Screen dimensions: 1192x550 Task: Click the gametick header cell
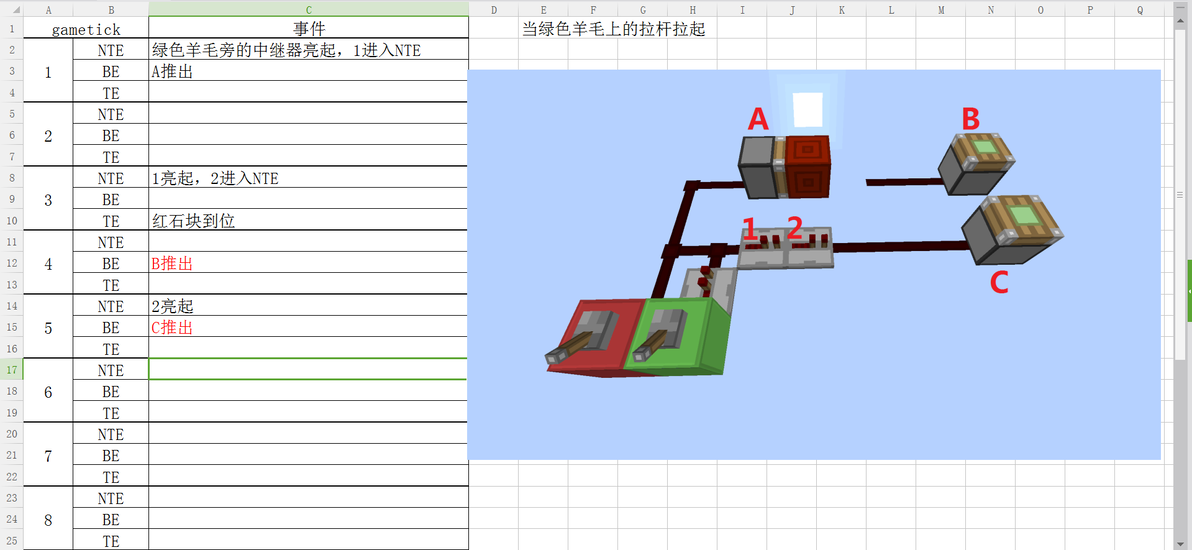tap(86, 29)
